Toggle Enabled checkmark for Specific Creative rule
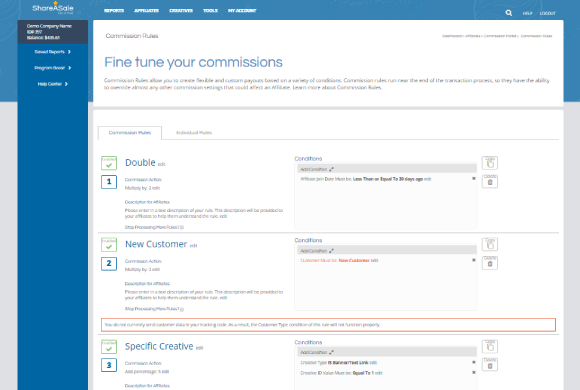Image resolution: width=580 pixels, height=390 pixels. (109, 347)
